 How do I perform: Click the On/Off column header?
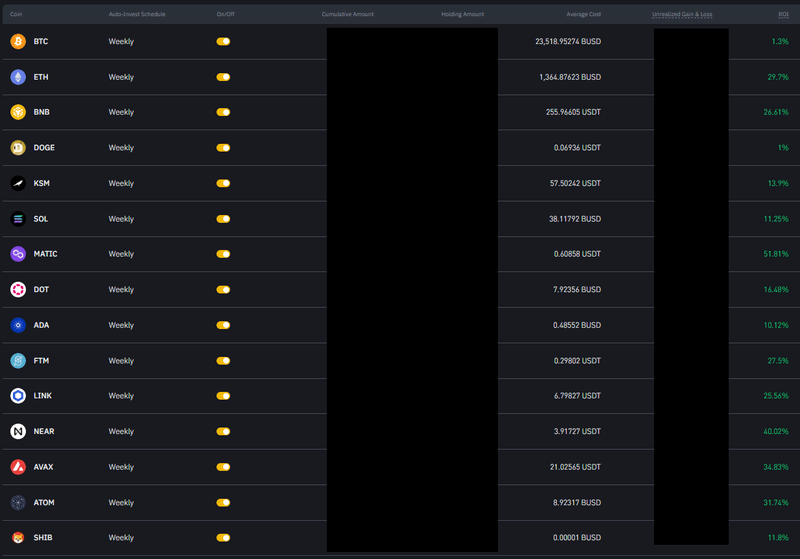225,14
